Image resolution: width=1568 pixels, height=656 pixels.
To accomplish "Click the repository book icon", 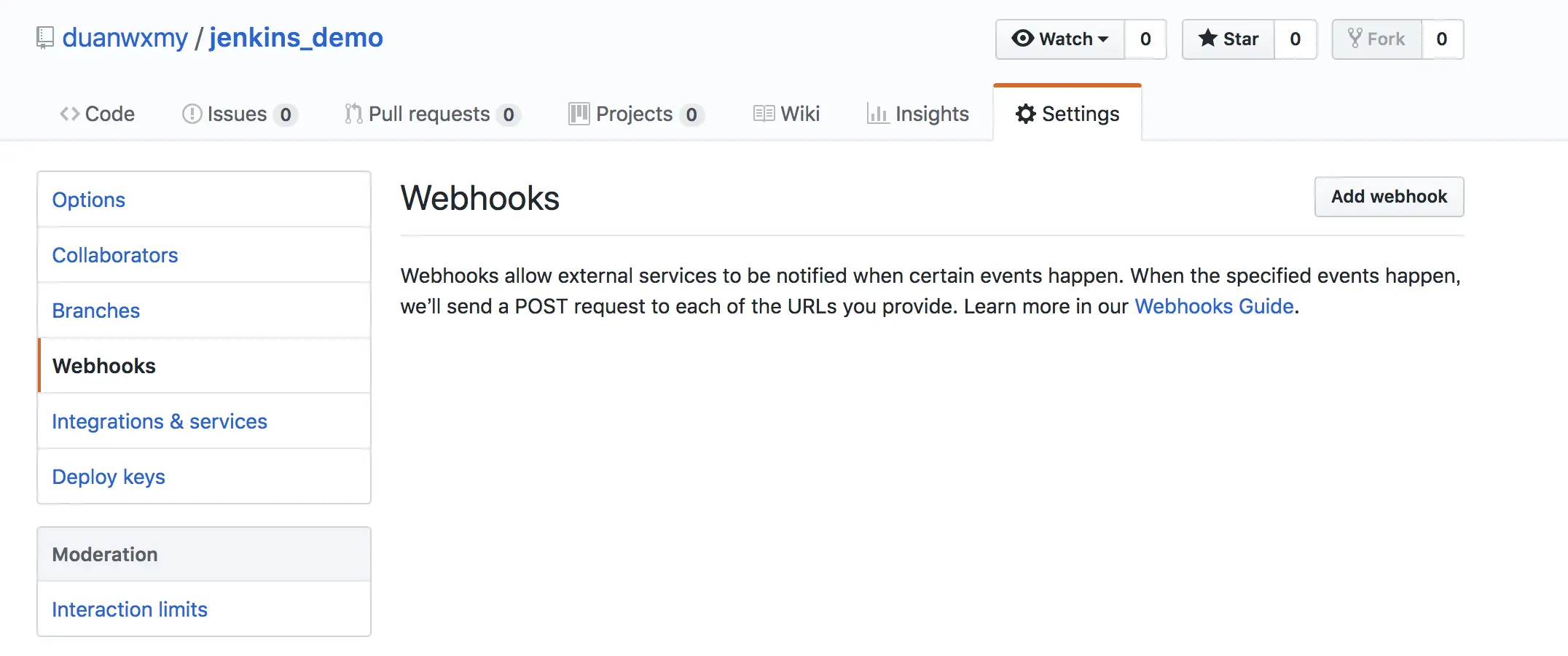I will tap(45, 37).
